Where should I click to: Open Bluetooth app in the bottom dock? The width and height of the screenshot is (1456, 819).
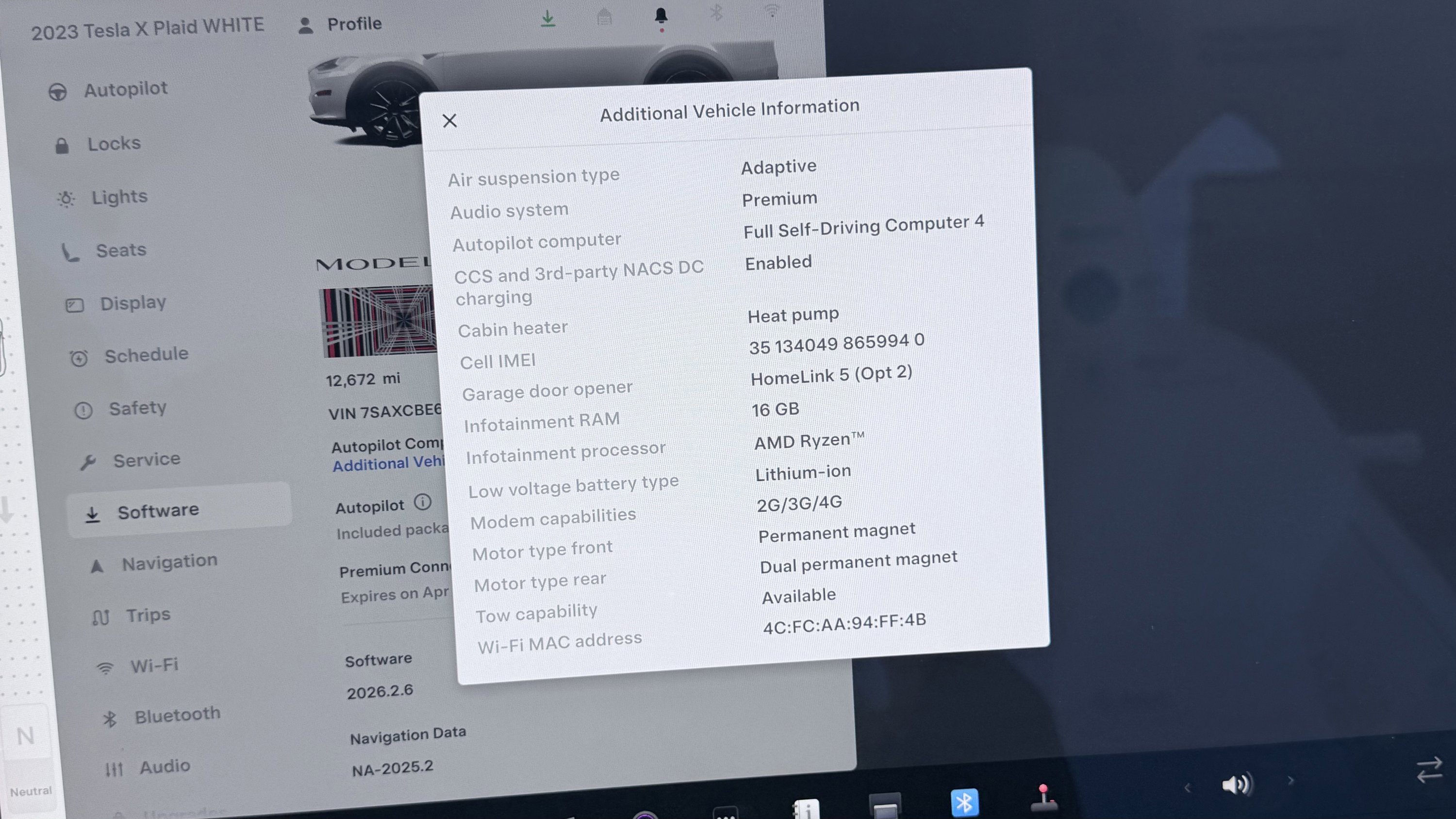tap(964, 802)
